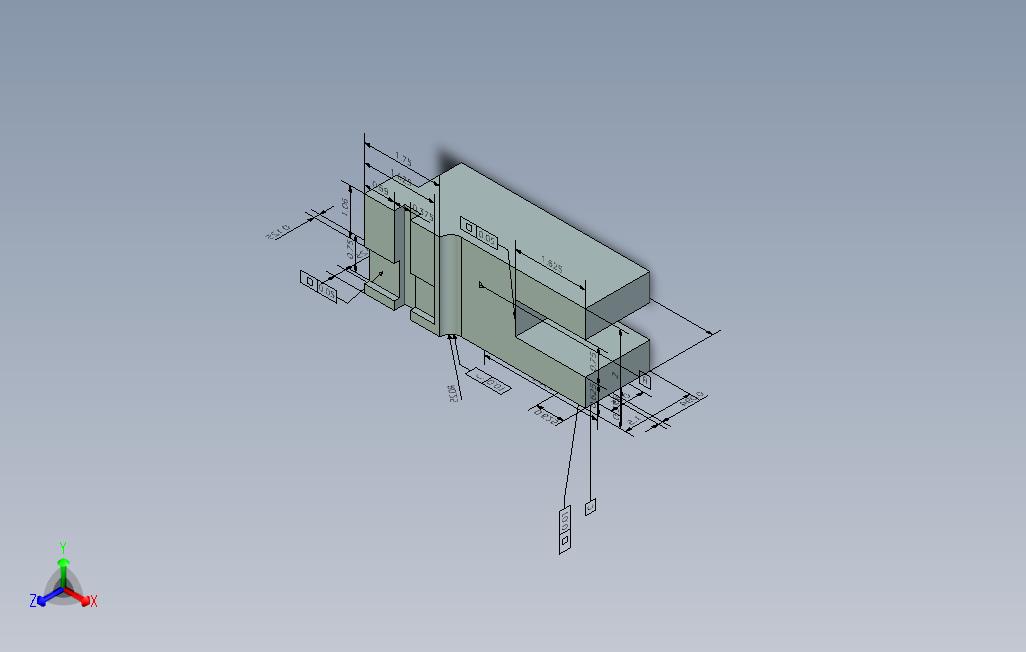Select the datum label C below the part

pyautogui.click(x=590, y=506)
